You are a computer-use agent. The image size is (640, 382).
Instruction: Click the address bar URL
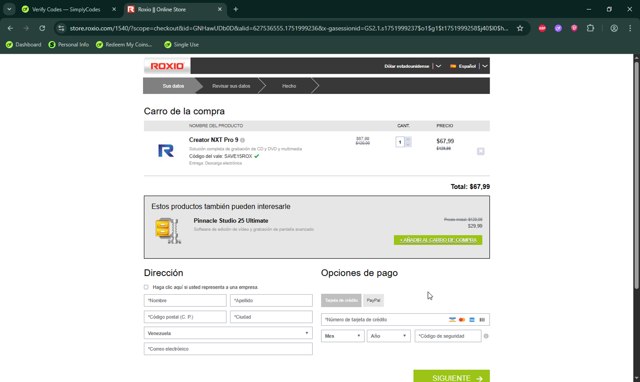[x=289, y=28]
